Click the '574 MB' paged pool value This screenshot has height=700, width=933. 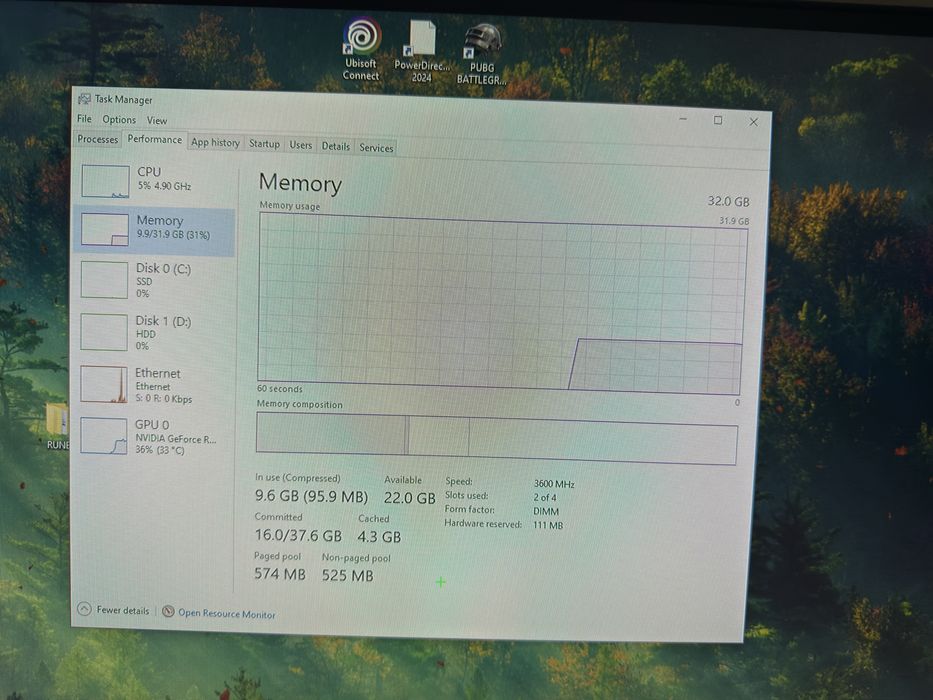click(280, 574)
